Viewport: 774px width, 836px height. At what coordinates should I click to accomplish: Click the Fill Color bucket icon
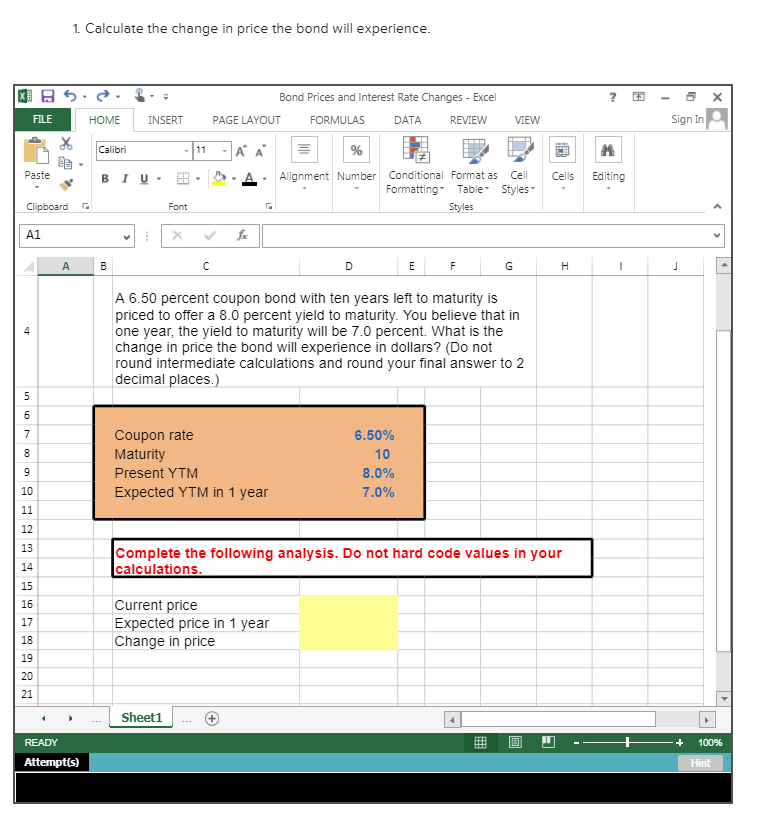[x=219, y=178]
